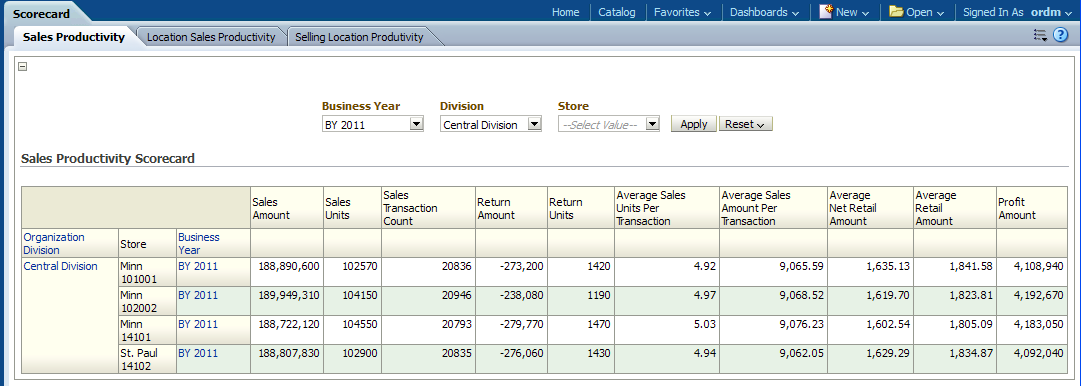Click sales amount value 188,722,120
The image size is (1081, 386).
(289, 324)
